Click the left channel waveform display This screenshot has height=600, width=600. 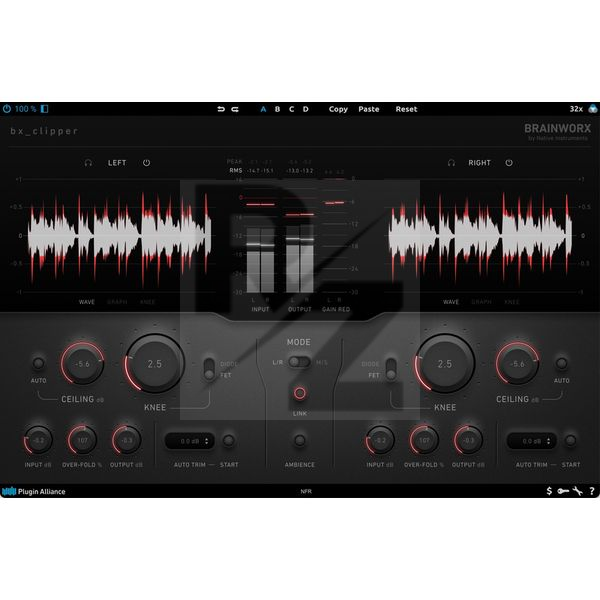[119, 236]
